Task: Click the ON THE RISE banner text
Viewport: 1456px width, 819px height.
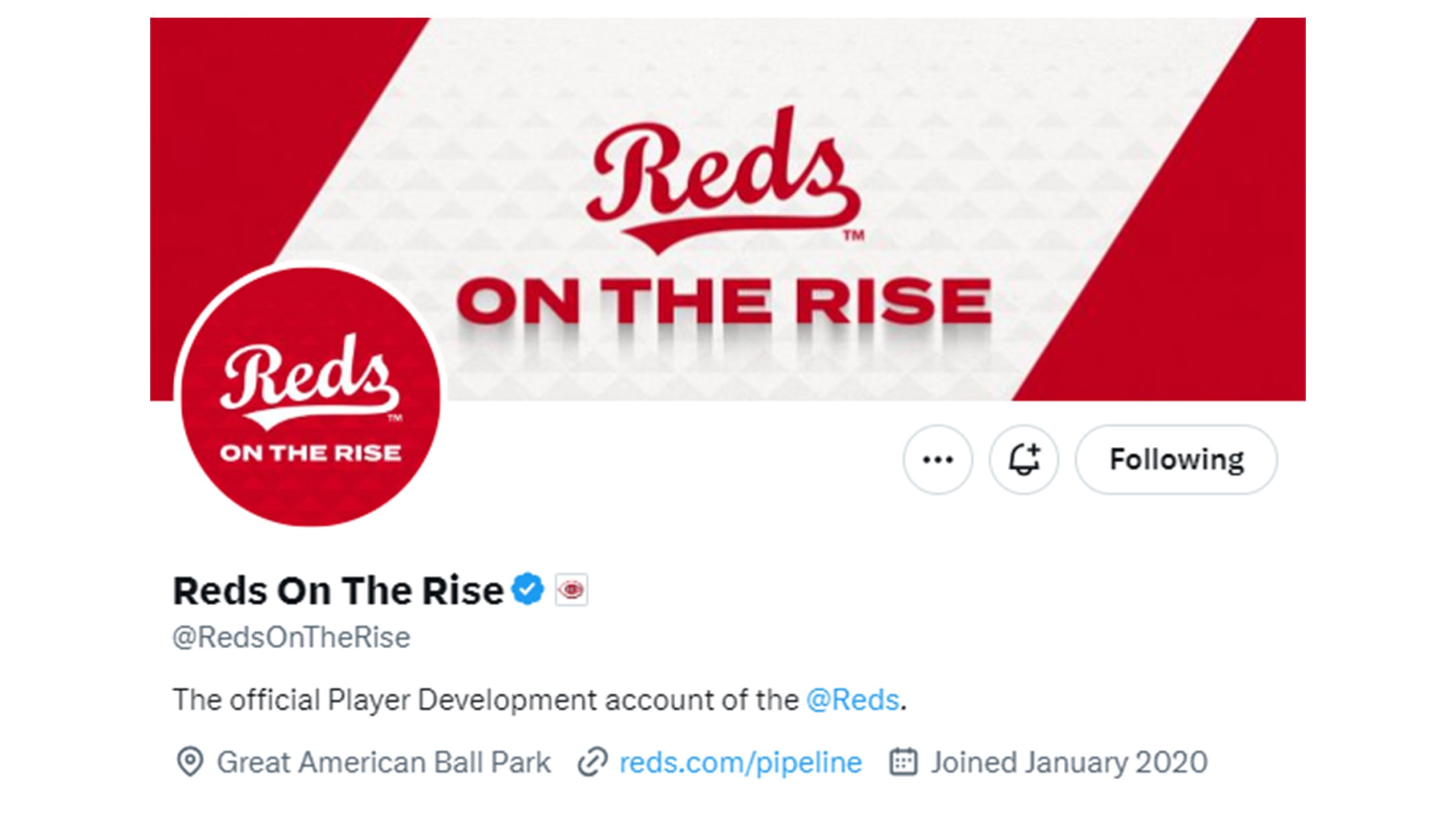Action: pos(724,301)
